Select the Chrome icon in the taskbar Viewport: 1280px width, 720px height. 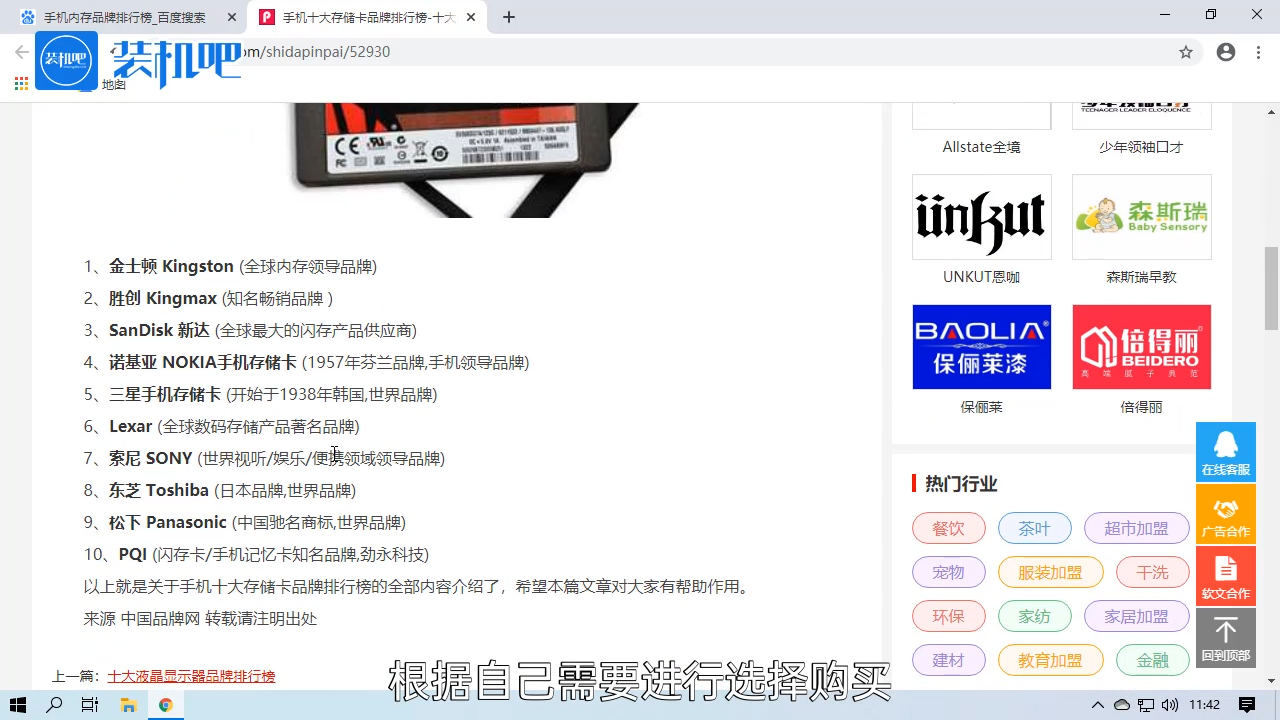(166, 705)
